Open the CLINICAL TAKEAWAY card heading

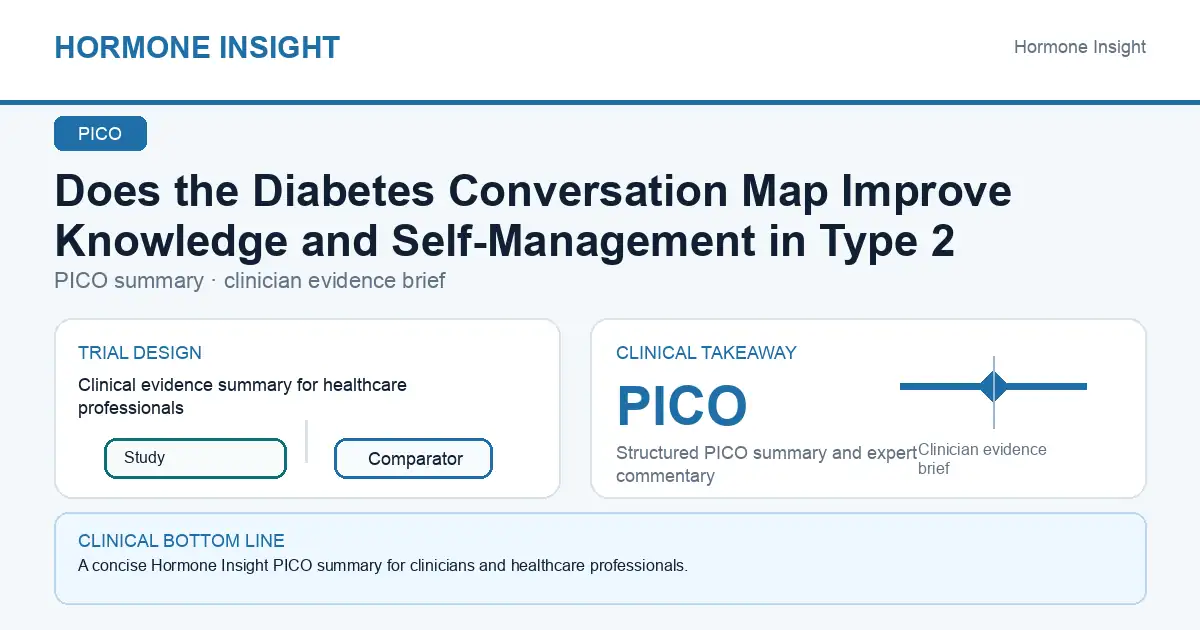pos(706,353)
